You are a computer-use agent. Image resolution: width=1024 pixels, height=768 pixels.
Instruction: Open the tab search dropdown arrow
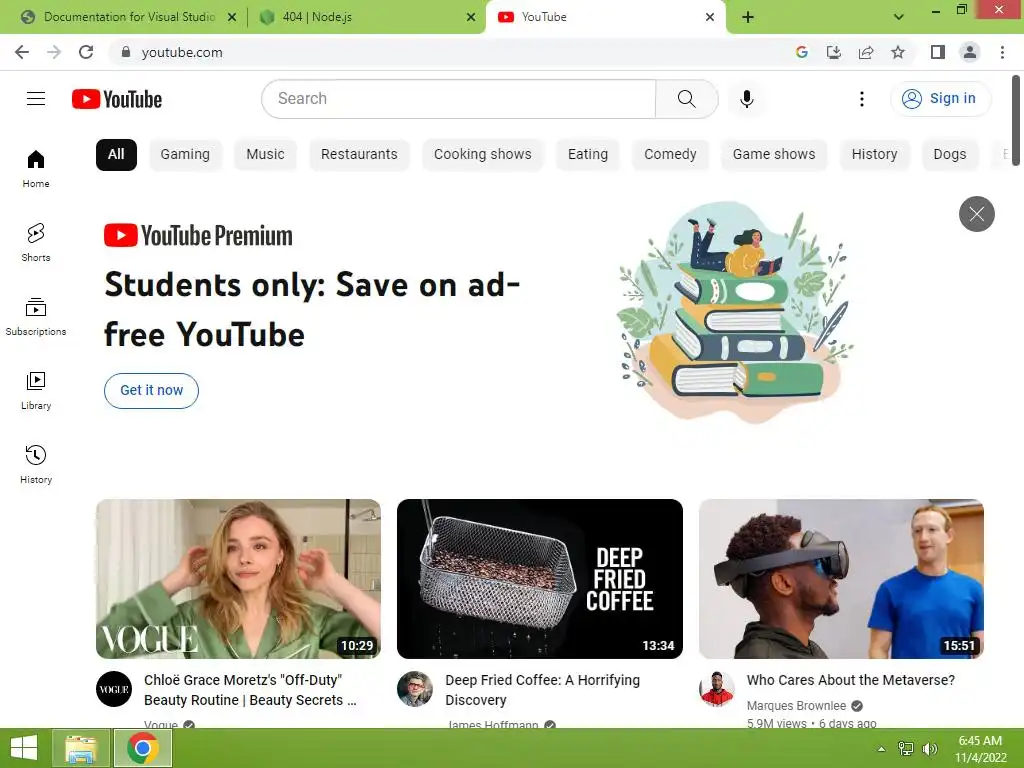(899, 17)
